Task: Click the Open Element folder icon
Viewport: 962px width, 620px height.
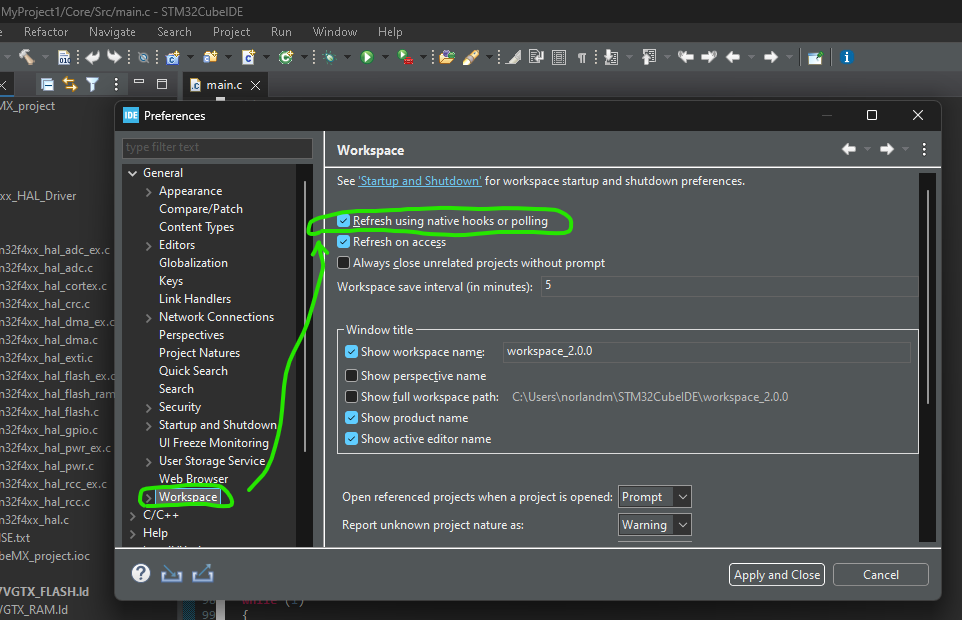Action: coord(447,58)
